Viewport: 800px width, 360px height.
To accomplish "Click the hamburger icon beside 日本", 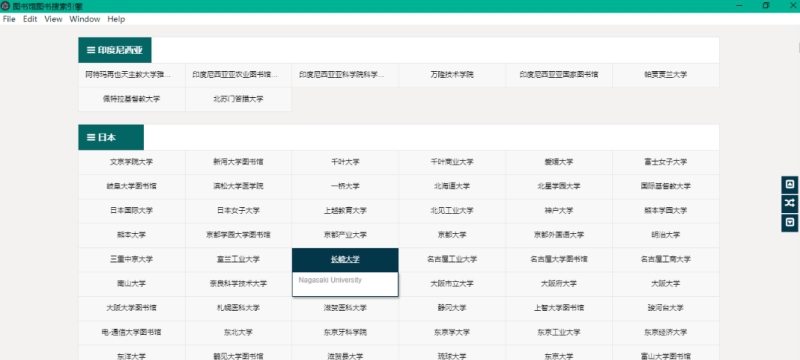I will pos(91,137).
